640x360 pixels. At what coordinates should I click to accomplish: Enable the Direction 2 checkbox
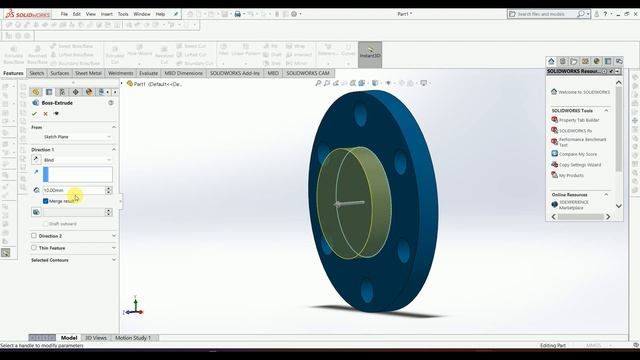34,236
